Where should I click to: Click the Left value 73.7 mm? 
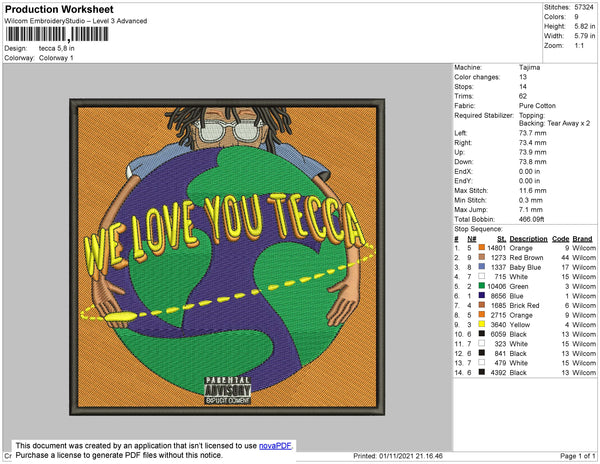(533, 133)
